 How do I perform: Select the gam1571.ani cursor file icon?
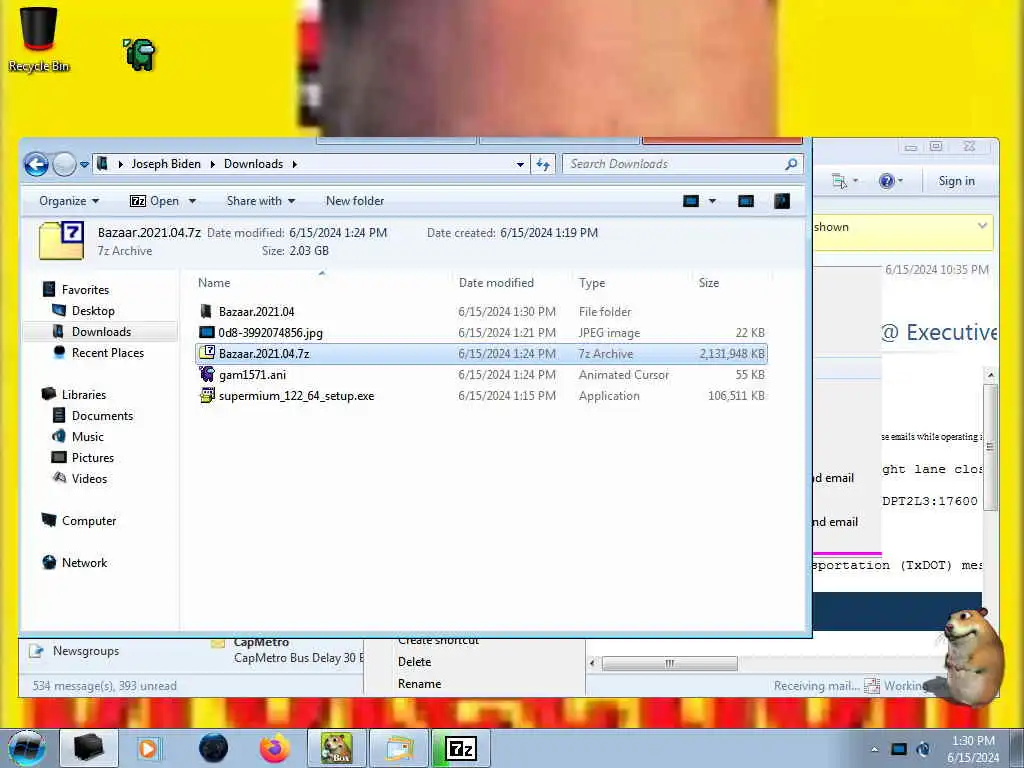click(x=206, y=374)
